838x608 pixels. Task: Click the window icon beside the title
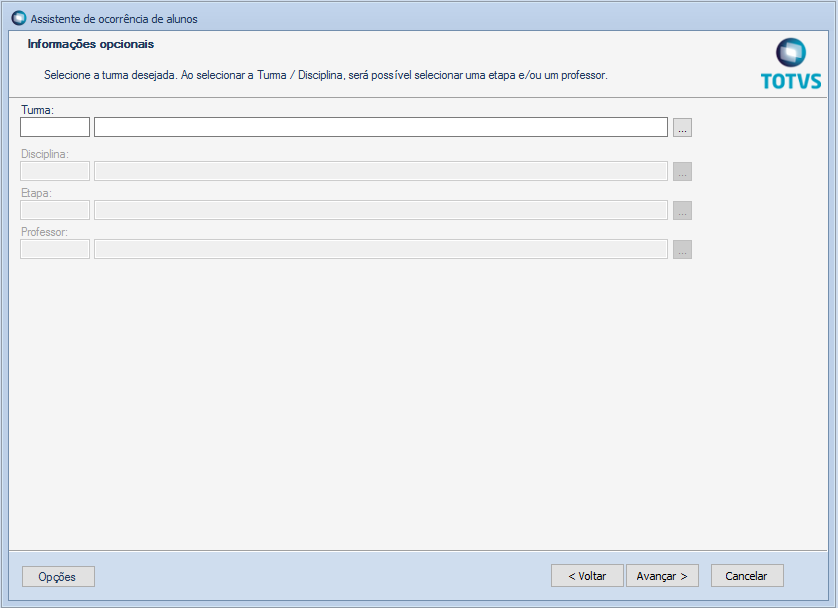(x=19, y=18)
